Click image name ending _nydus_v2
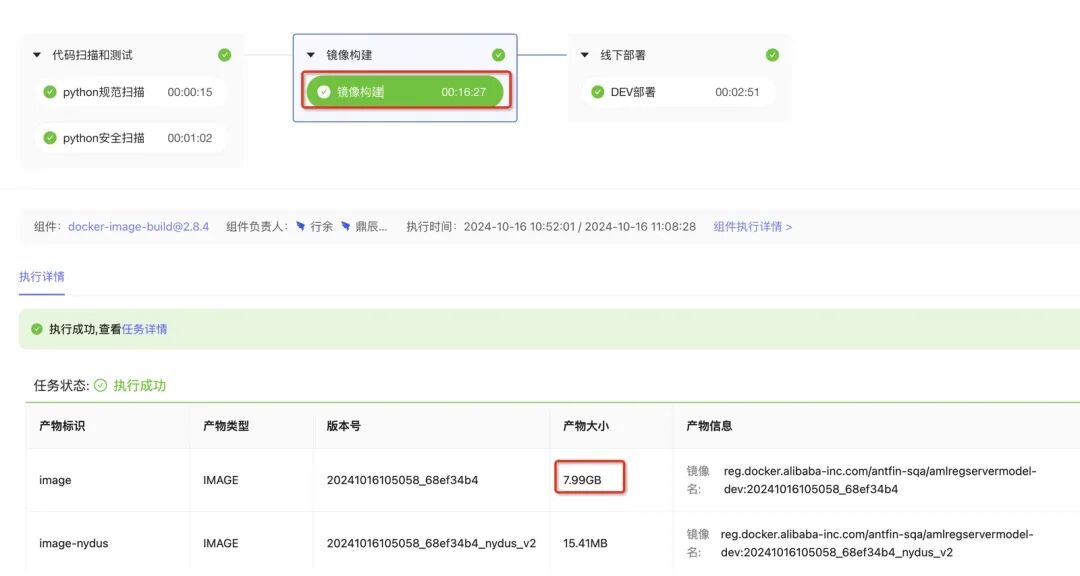1080x576 pixels. click(x=877, y=544)
